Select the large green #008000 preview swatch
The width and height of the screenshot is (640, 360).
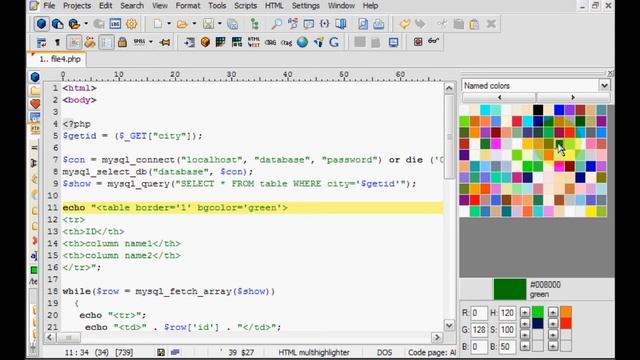(x=510, y=289)
